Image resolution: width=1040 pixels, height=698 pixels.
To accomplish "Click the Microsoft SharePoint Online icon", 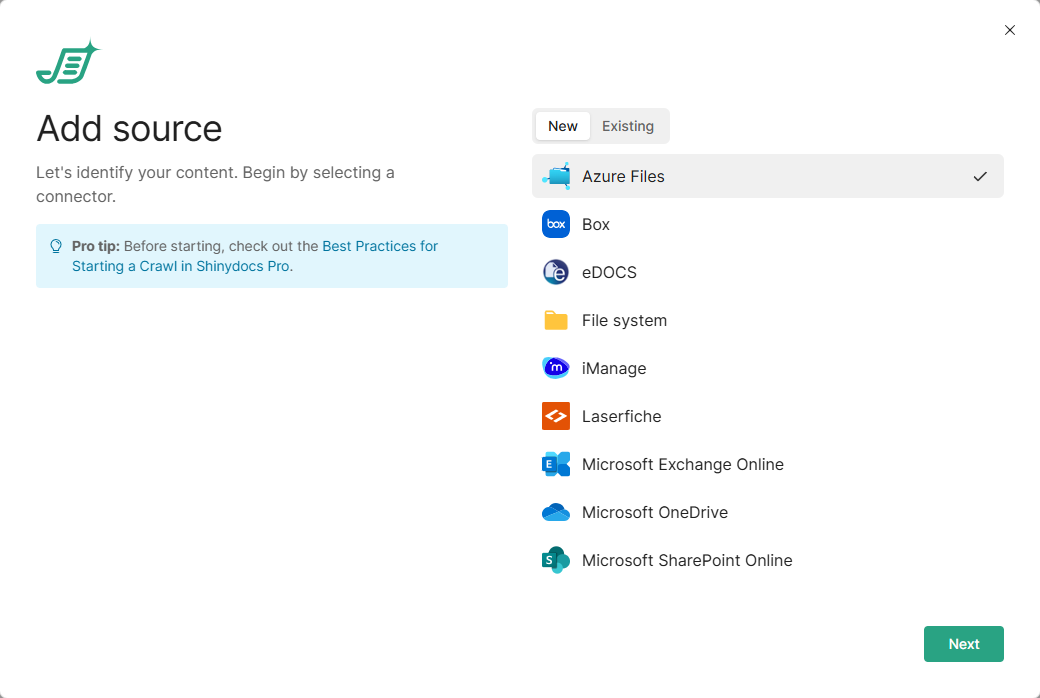I will tap(556, 560).
